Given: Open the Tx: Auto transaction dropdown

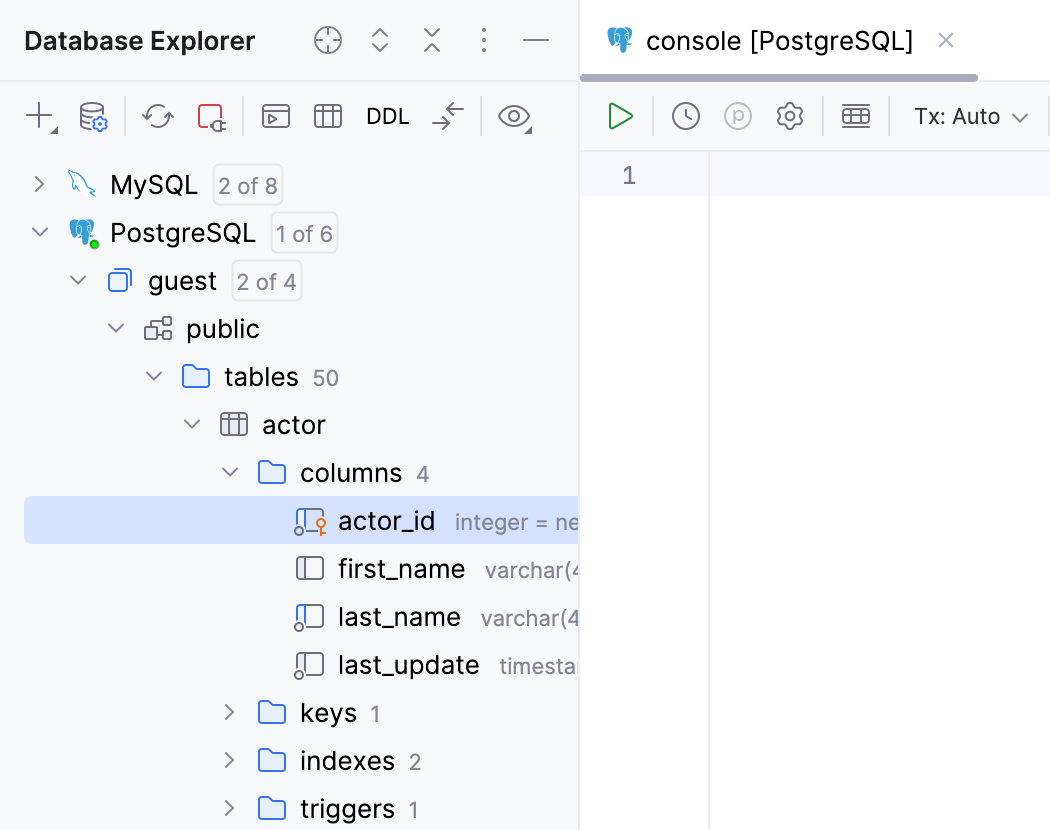Looking at the screenshot, I should [970, 116].
